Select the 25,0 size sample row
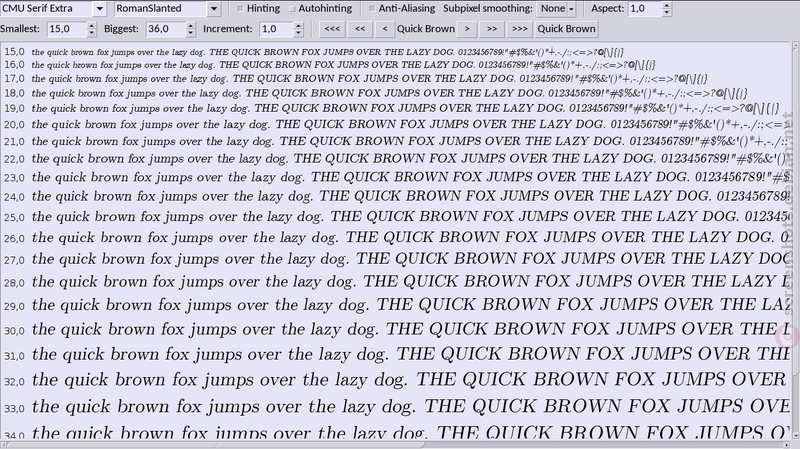The image size is (800, 449). coord(395,217)
